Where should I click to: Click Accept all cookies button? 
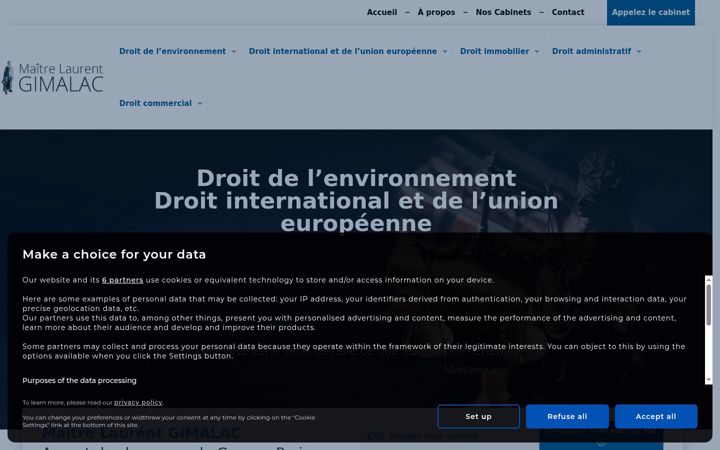656,416
